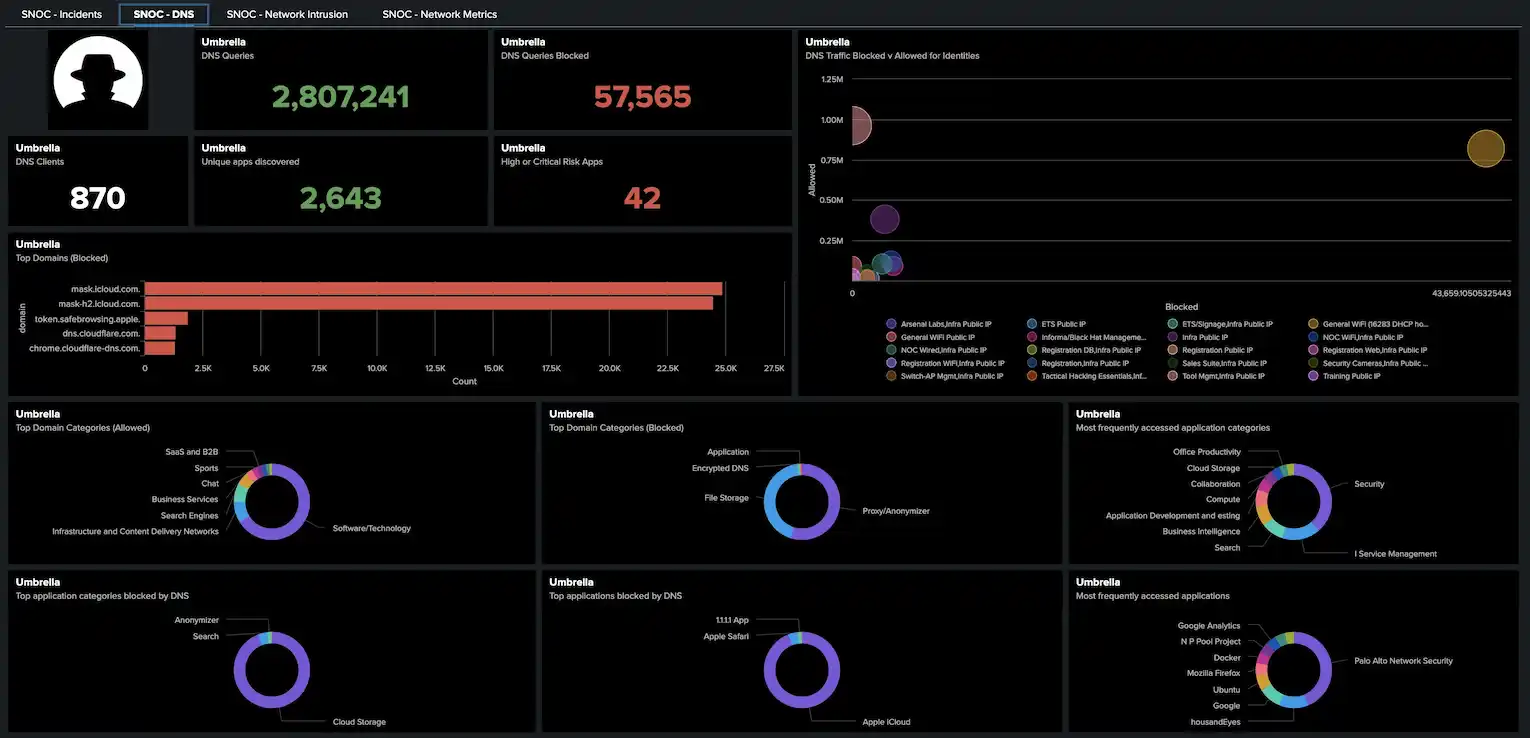Viewport: 1530px width, 738px height.
Task: Click Unique apps discovered value 2,643
Action: click(341, 198)
